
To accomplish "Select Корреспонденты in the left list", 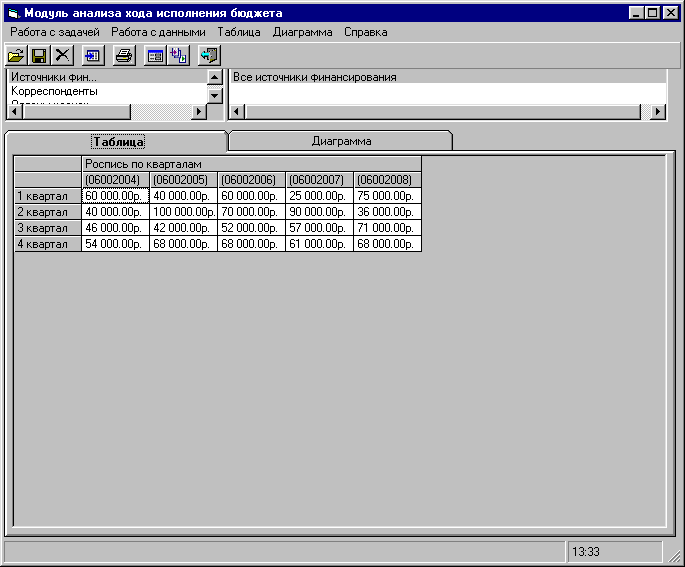I will coord(107,91).
